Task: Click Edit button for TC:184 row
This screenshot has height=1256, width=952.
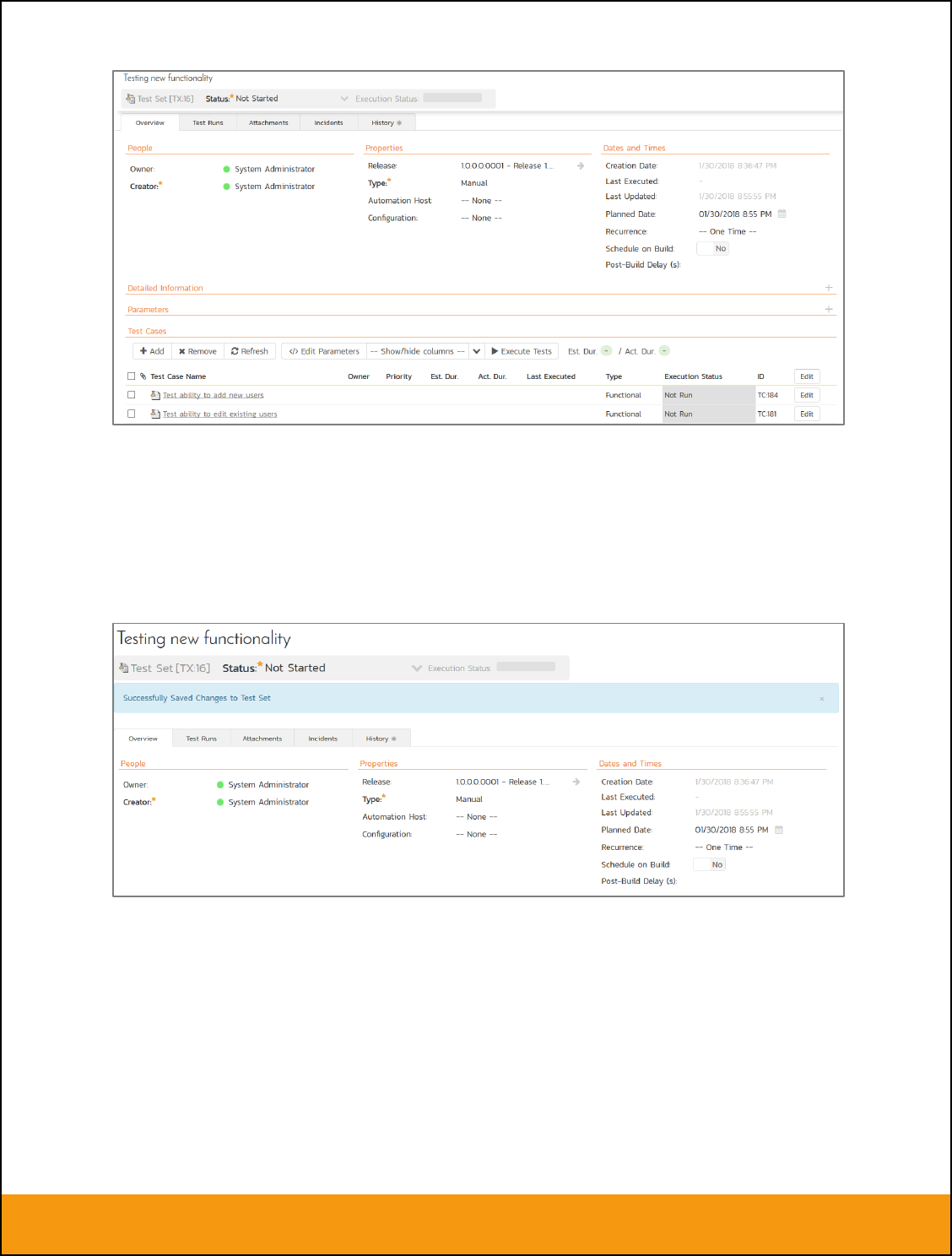Action: pos(807,395)
